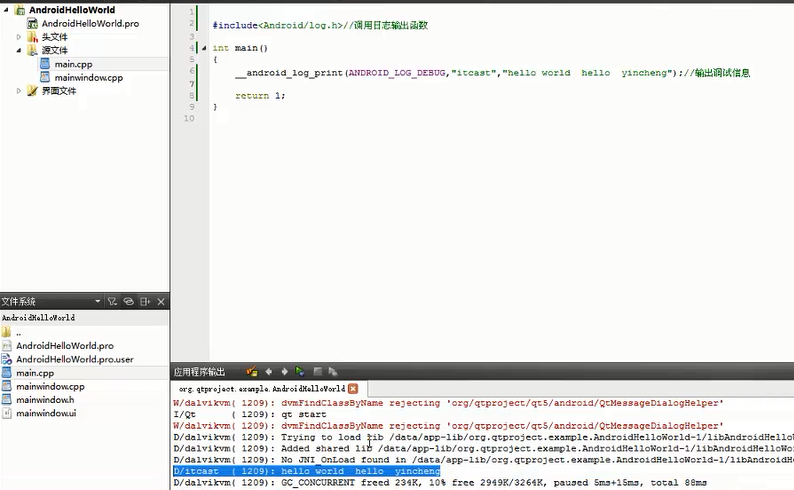This screenshot has width=794, height=490.
Task: Select AndroidHelloWorld.pro in the project tree
Action: 90,23
